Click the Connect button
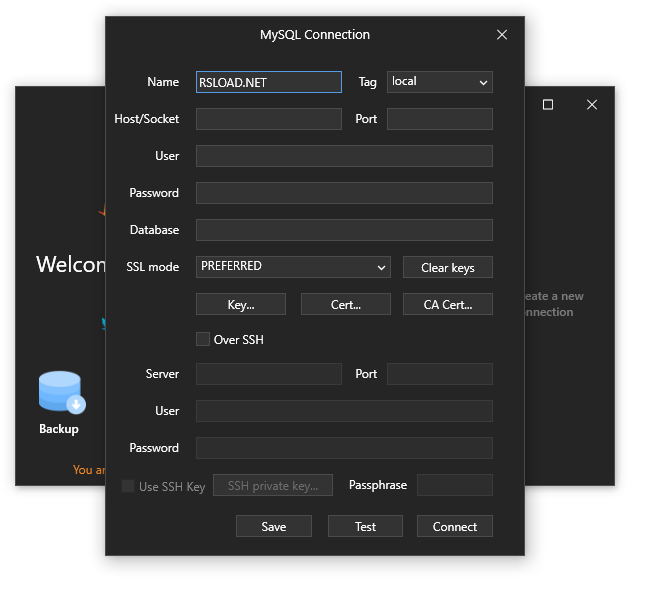662x600 pixels. (455, 526)
